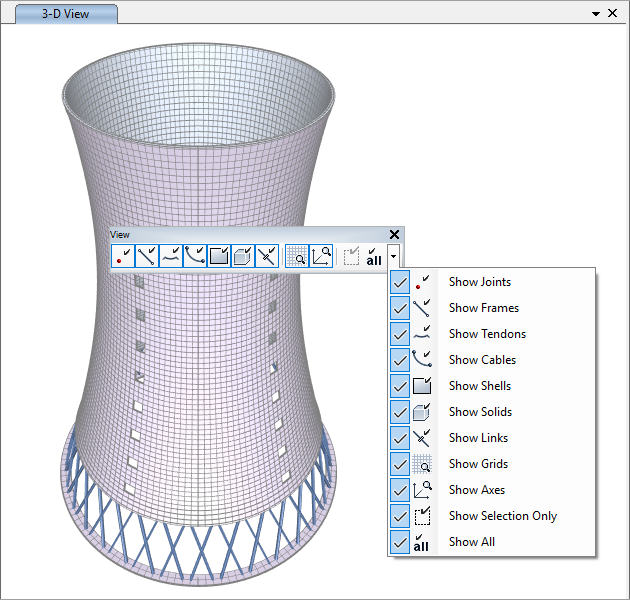Uncheck the Show Frames checkbox in menu

click(400, 308)
